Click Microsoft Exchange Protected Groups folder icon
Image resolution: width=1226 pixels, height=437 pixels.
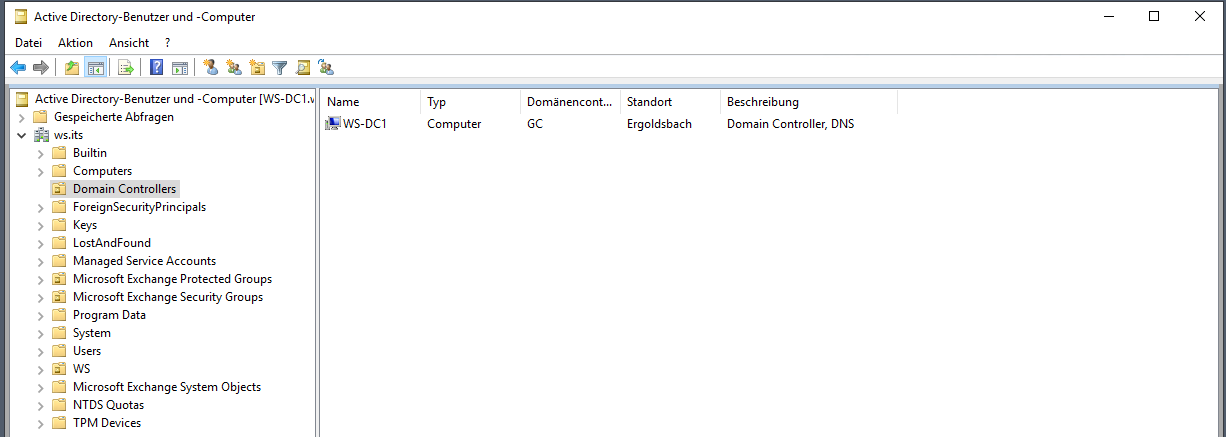(60, 279)
